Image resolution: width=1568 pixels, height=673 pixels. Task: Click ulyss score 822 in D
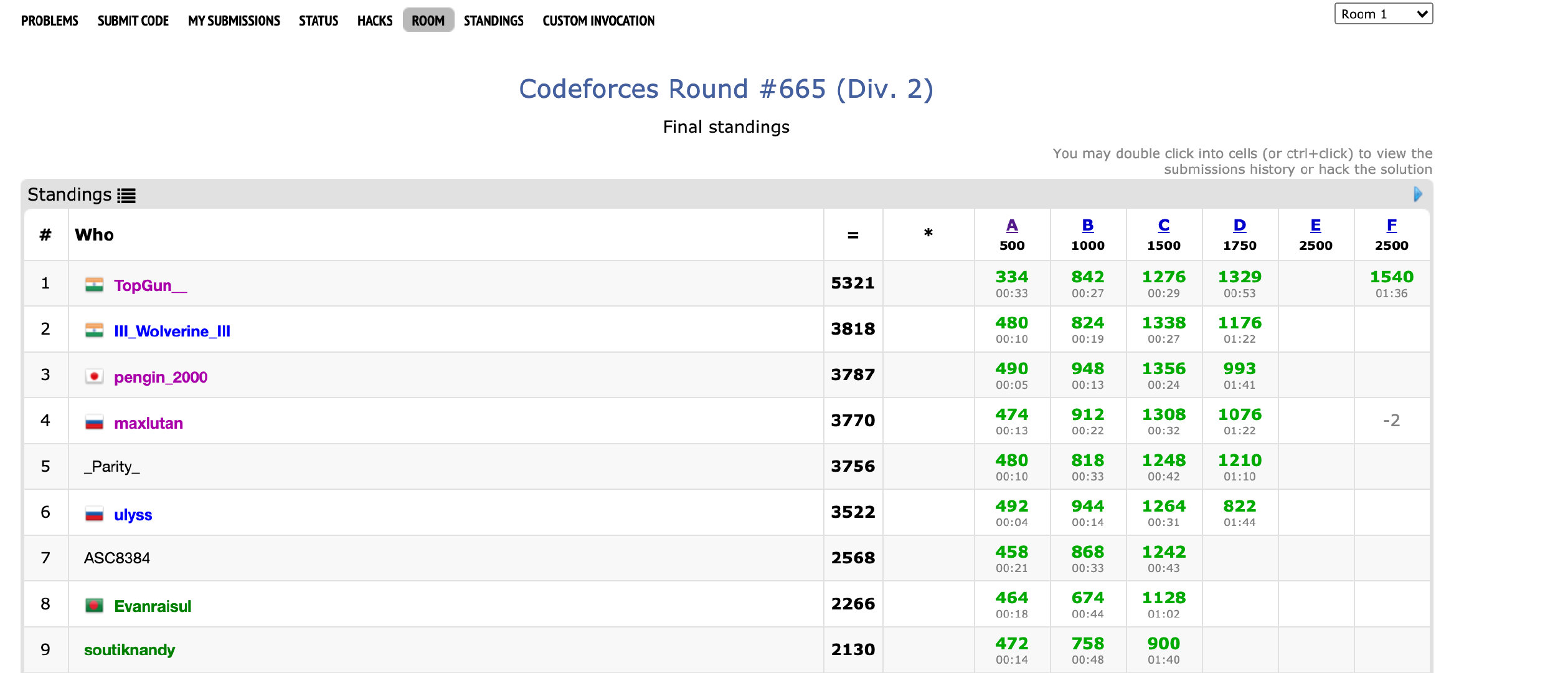click(x=1240, y=506)
